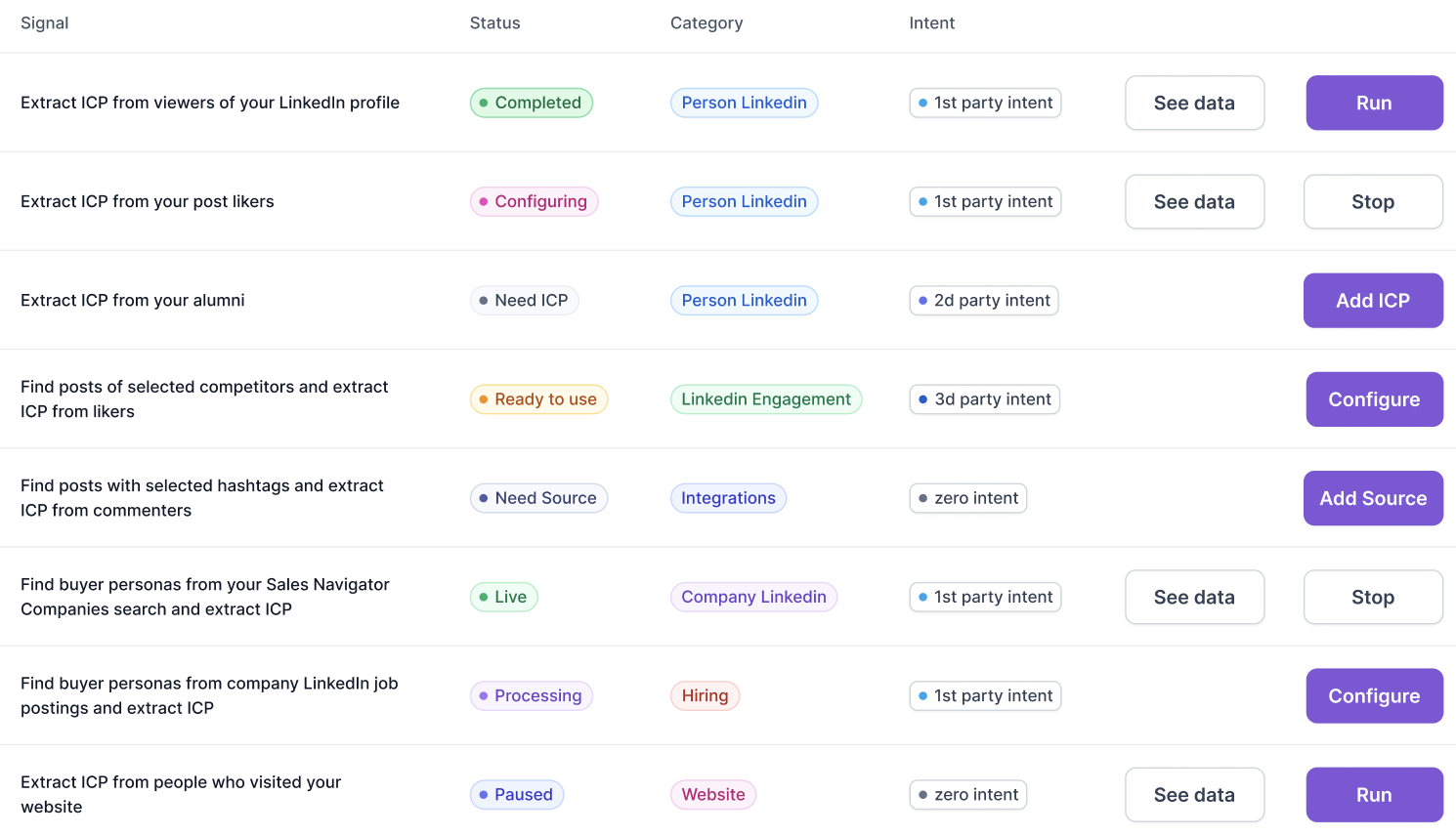This screenshot has width=1456, height=836.
Task: Click Add Source for the hashtags signal
Action: point(1373,498)
